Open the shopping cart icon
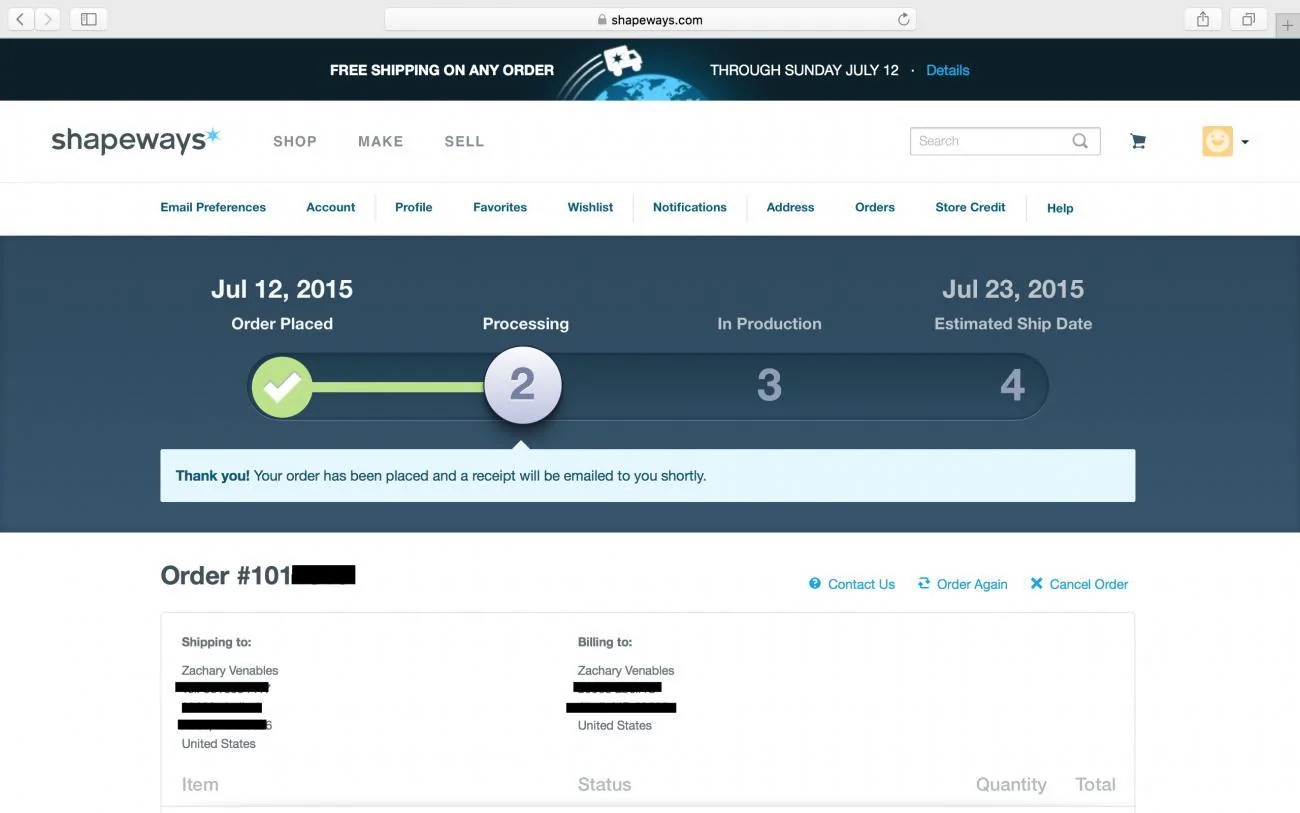1300x813 pixels. 1138,141
